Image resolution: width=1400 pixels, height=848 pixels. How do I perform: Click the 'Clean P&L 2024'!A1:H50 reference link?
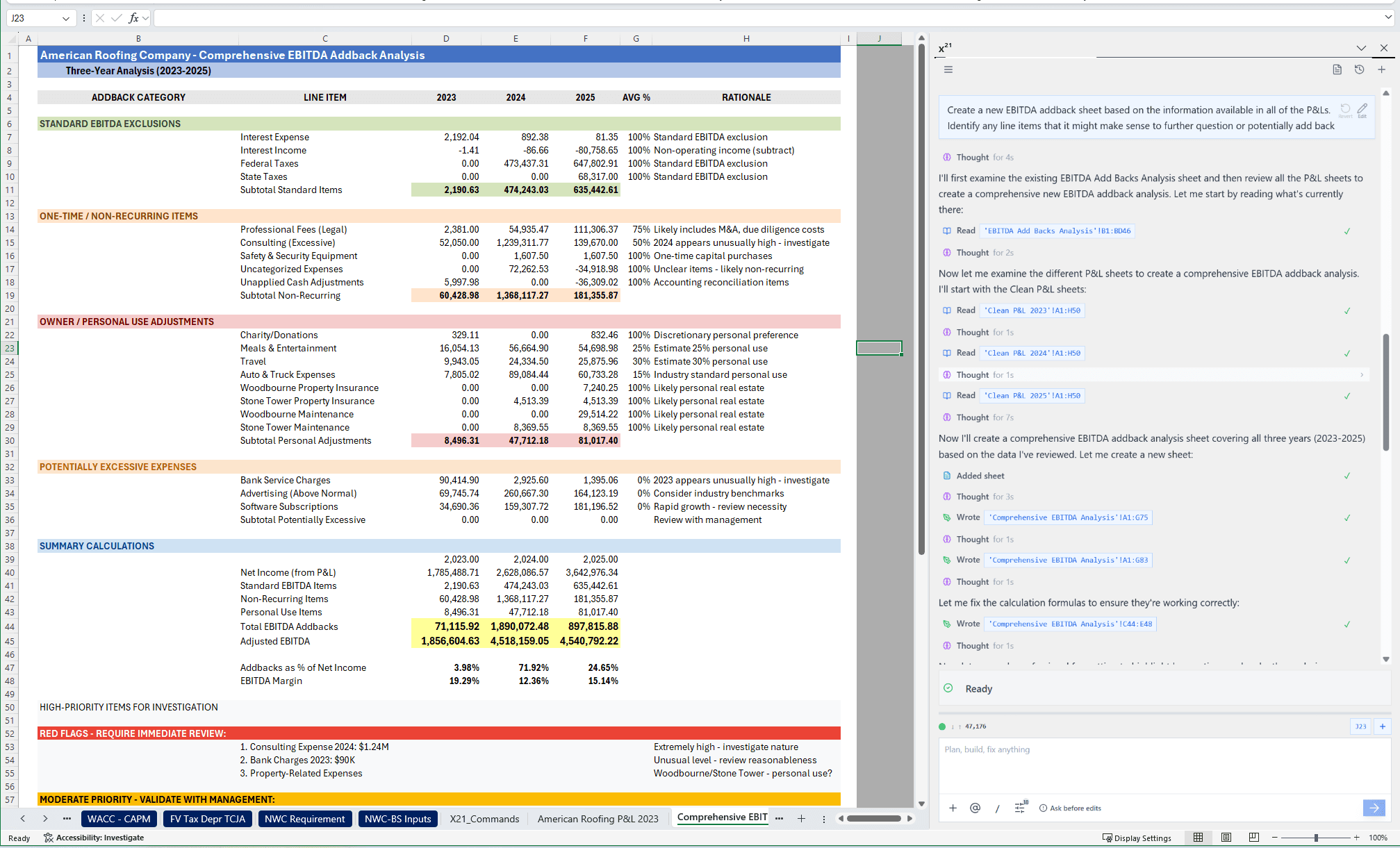[1032, 353]
